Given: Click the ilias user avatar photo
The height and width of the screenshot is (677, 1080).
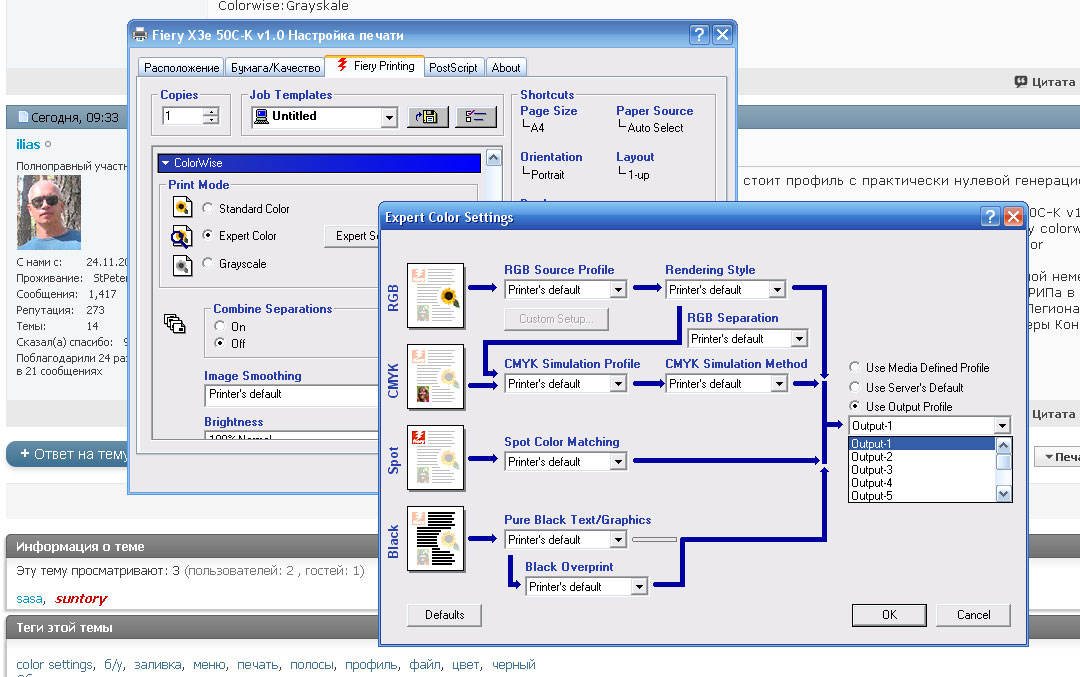Looking at the screenshot, I should (49, 212).
